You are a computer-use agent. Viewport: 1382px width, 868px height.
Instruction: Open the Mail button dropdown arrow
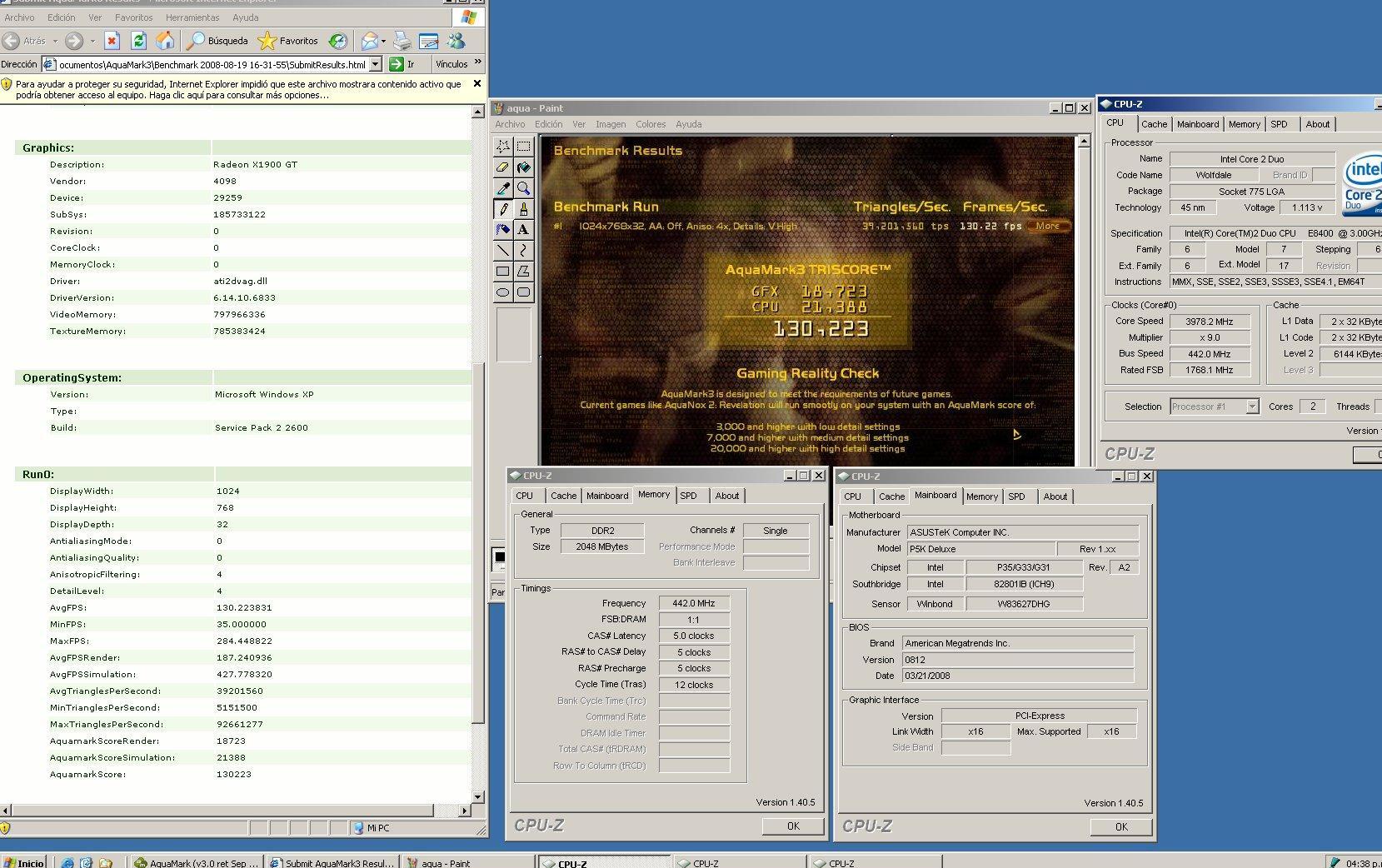(383, 40)
